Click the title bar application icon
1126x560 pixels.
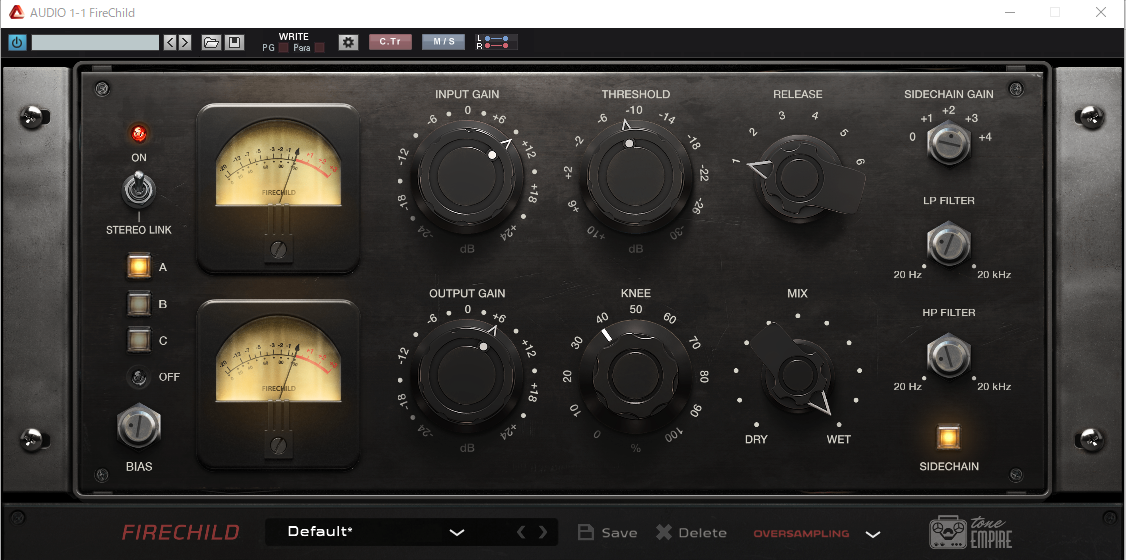coord(16,12)
